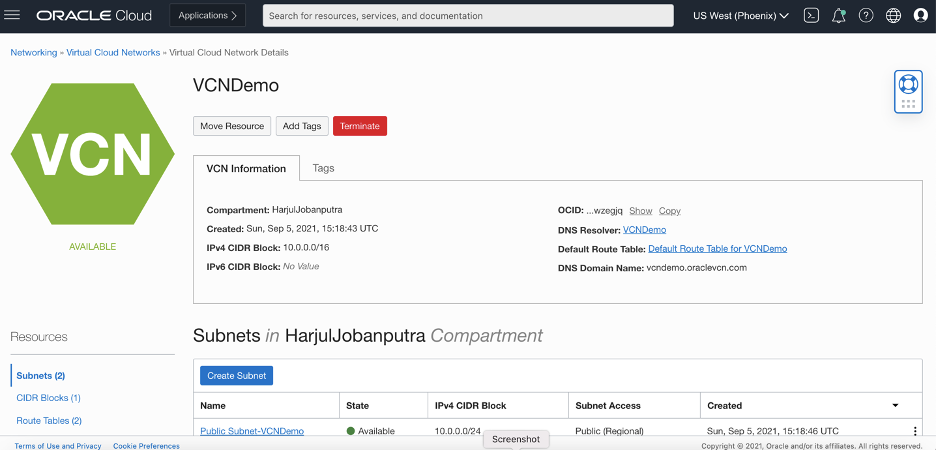The height and width of the screenshot is (450, 936).
Task: Select CIDR Blocks (1) in Resources
Action: coord(48,397)
